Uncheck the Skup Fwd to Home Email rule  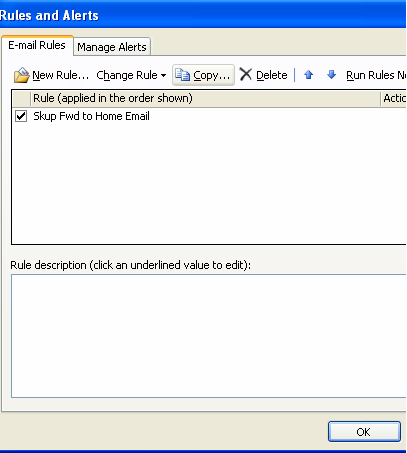pyautogui.click(x=21, y=116)
